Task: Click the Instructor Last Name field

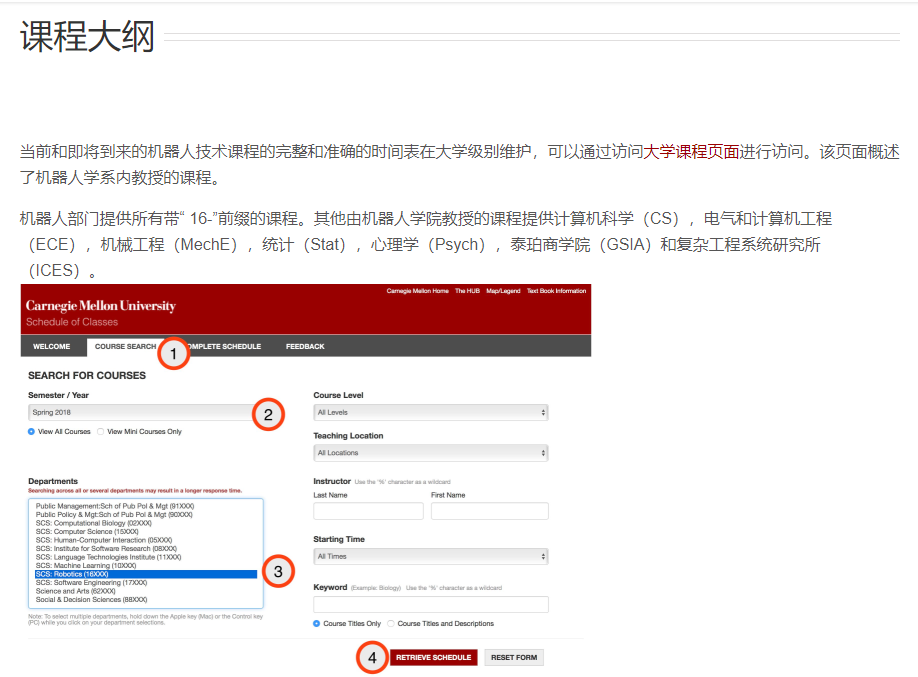Action: point(368,511)
